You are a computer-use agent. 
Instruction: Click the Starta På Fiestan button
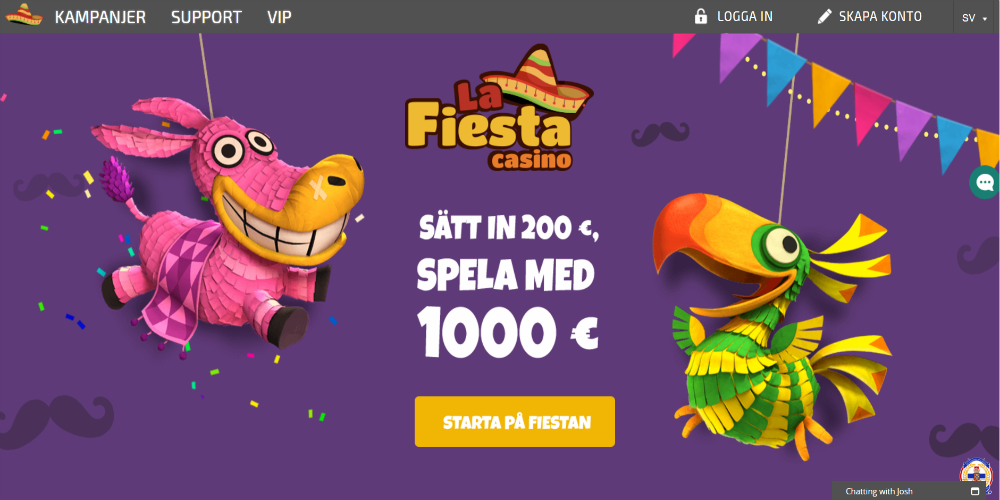point(515,422)
